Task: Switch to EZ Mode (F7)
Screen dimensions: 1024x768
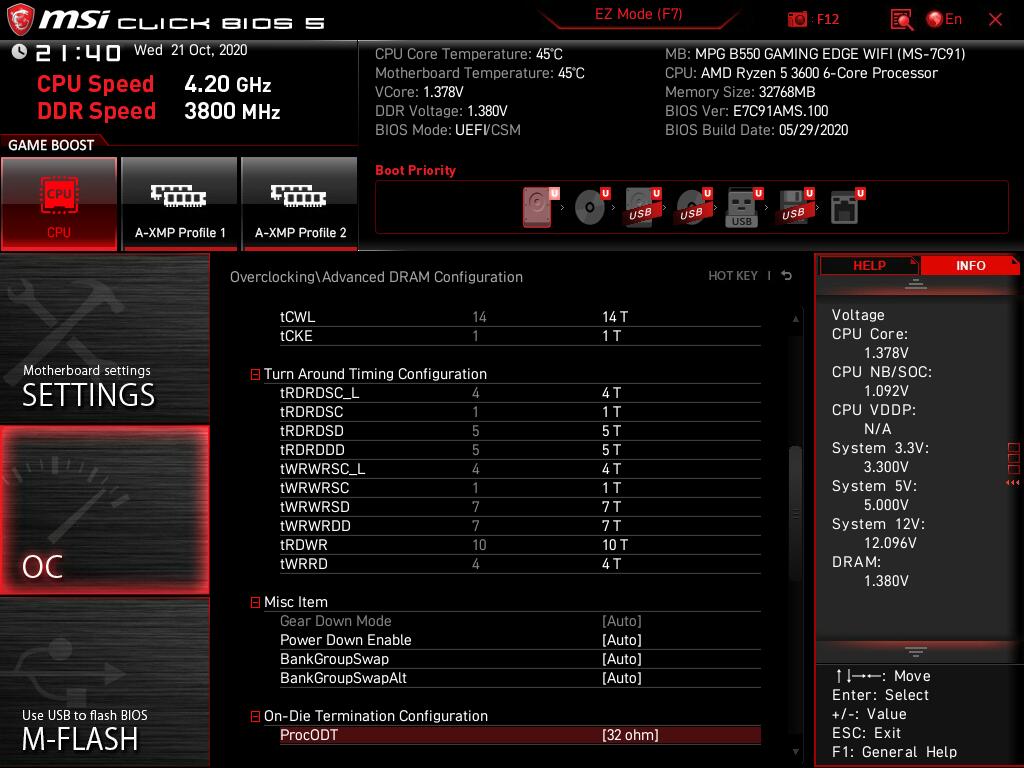Action: (638, 14)
